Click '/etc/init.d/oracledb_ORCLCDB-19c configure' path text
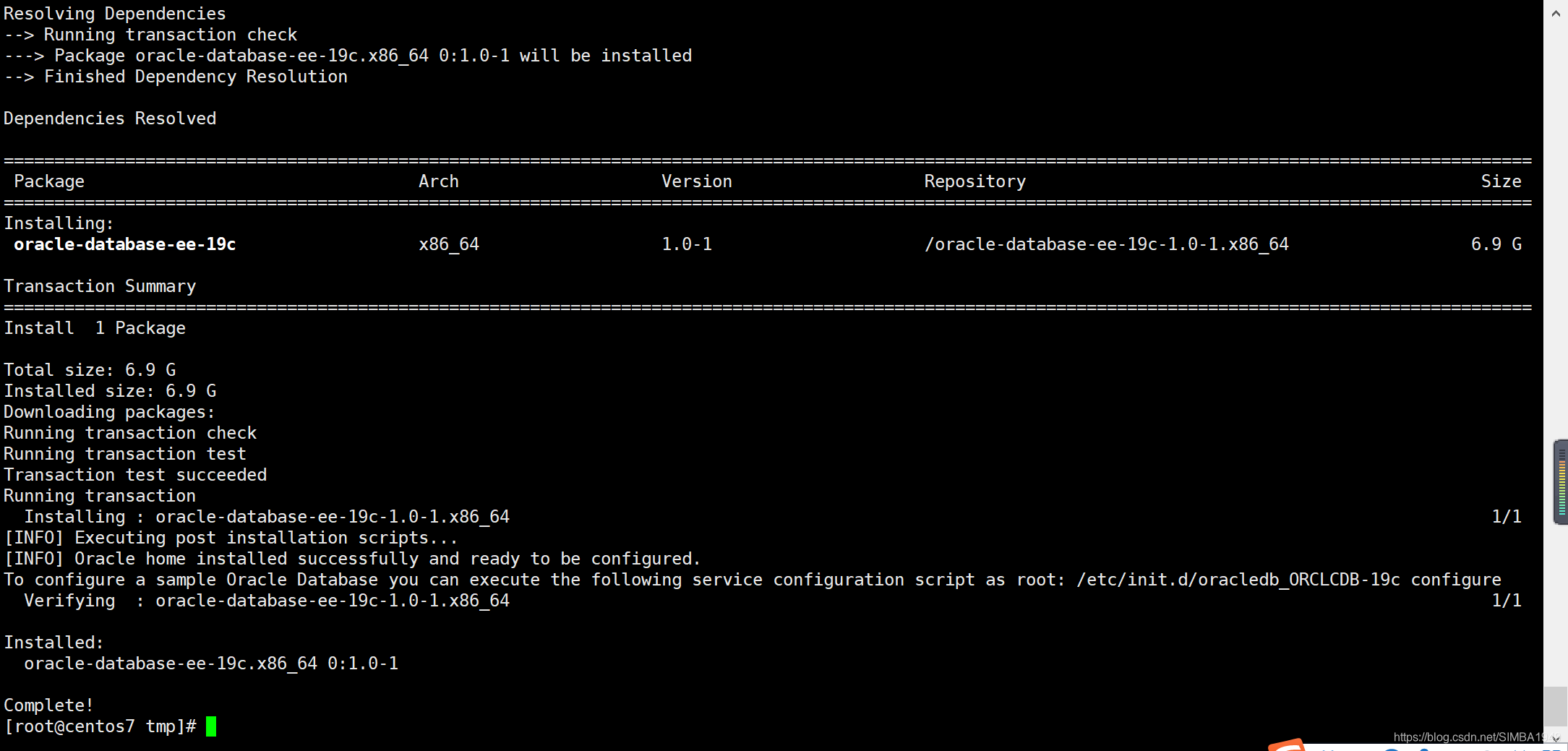 [x=1289, y=580]
